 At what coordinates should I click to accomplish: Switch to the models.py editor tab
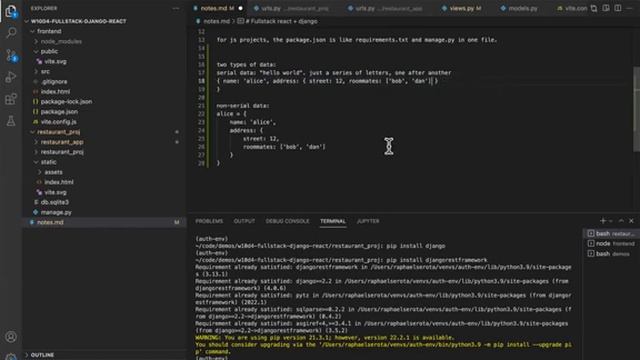[x=522, y=8]
